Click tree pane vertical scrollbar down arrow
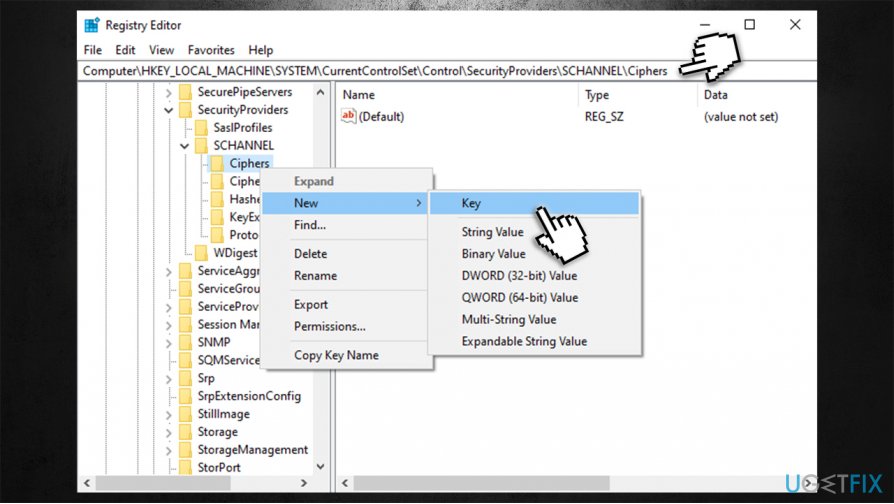This screenshot has width=894, height=504. 320,467
